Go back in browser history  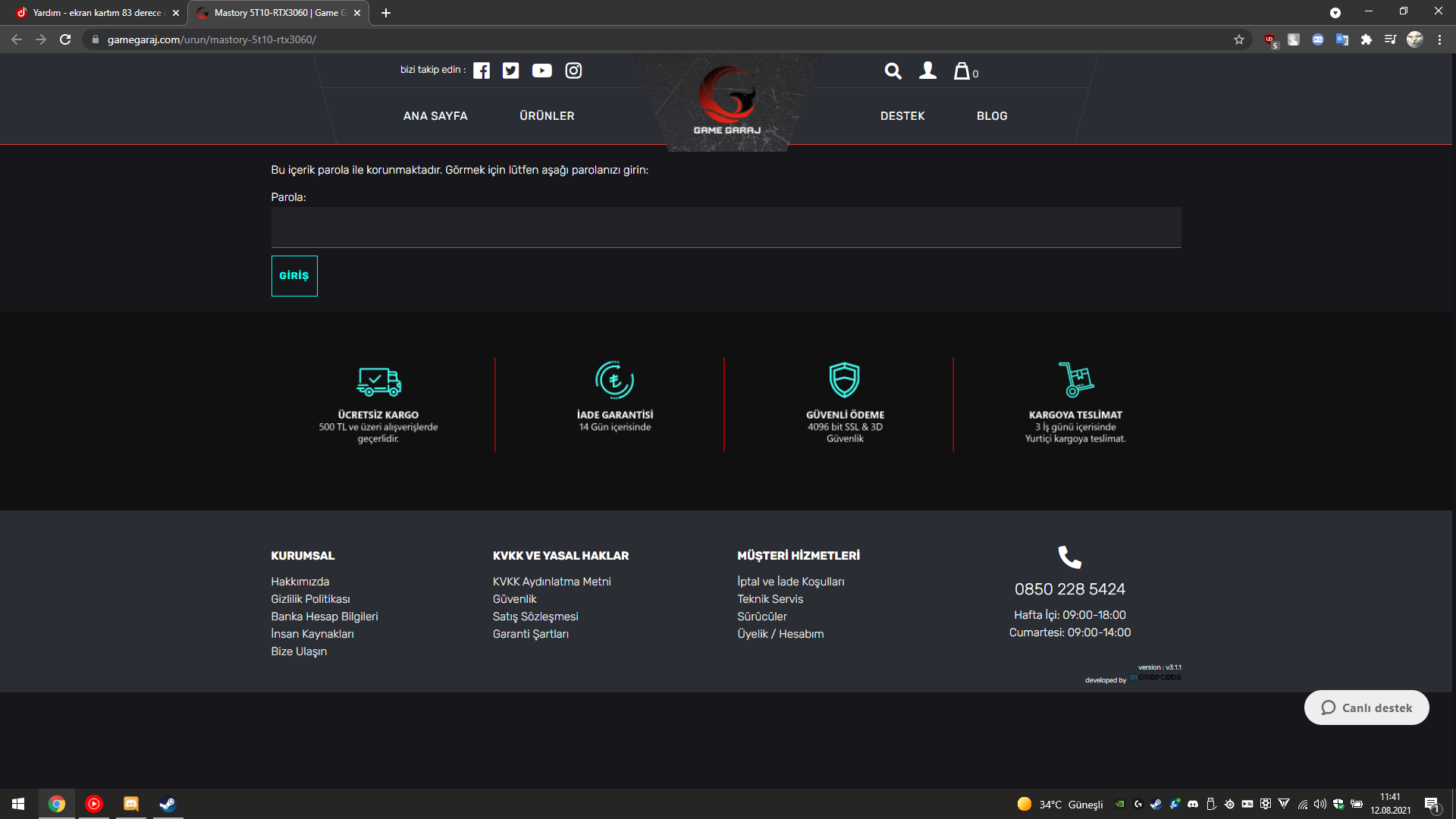17,39
